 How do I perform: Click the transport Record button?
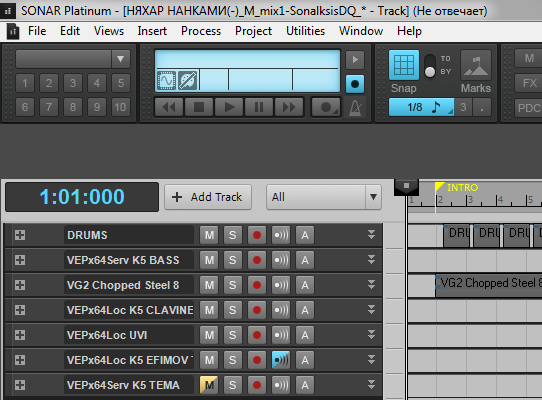326,107
